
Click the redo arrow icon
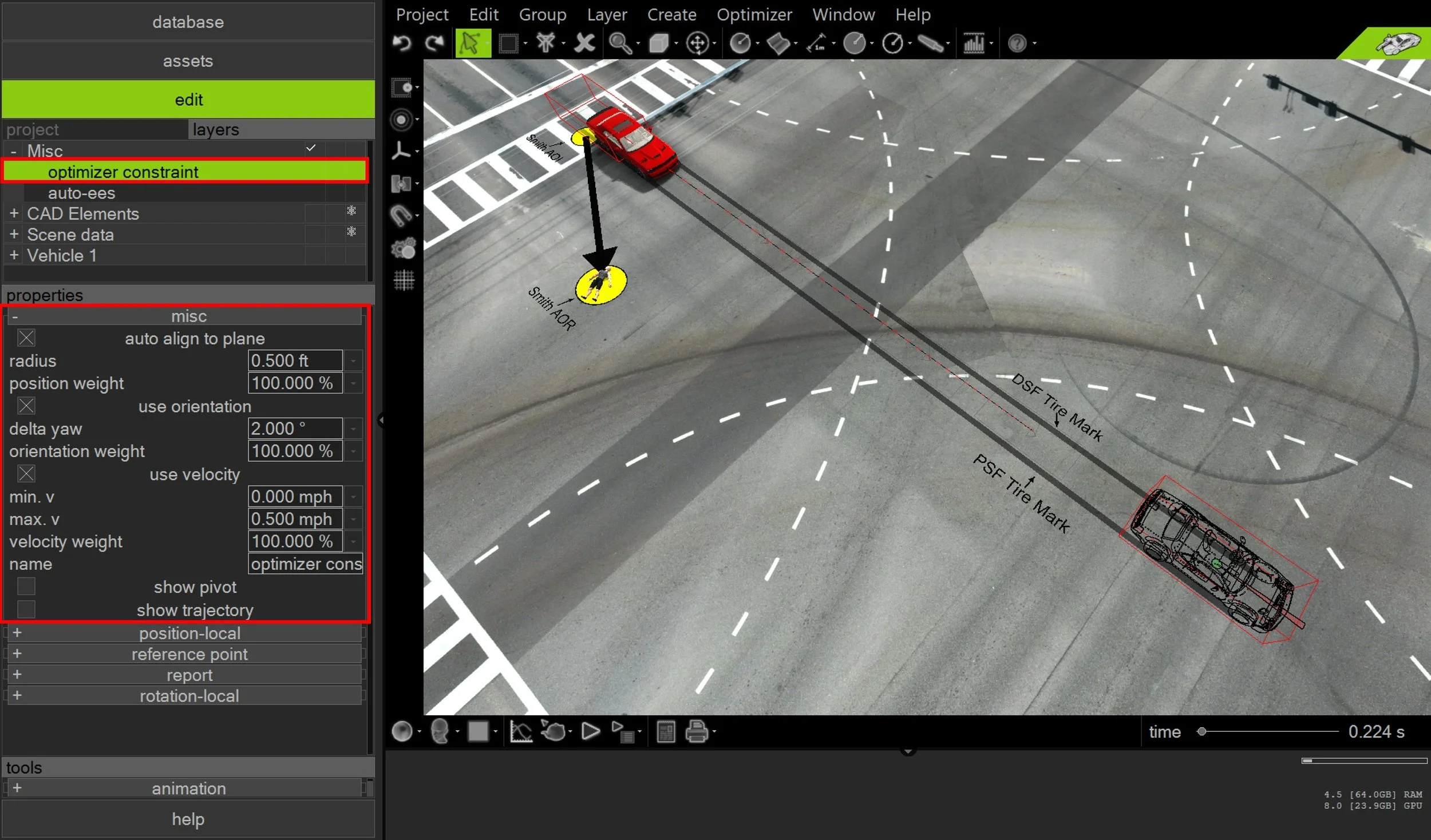pos(435,43)
